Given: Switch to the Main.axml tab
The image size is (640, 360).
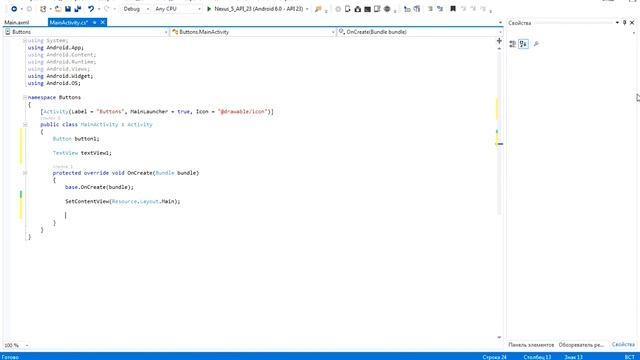Looking at the screenshot, I should [17, 22].
